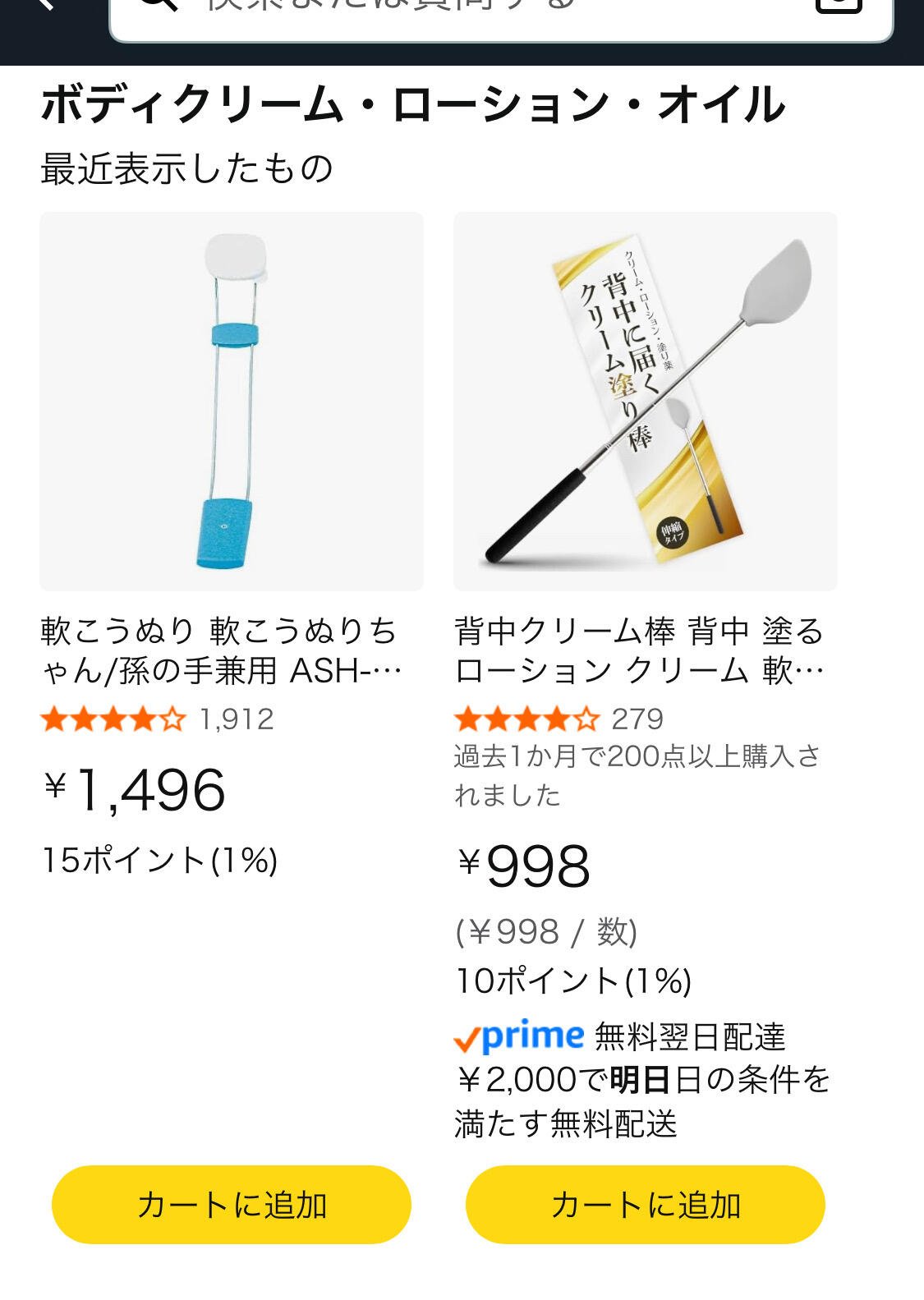
Task: View star rating of the blue applicator
Action: [x=113, y=719]
